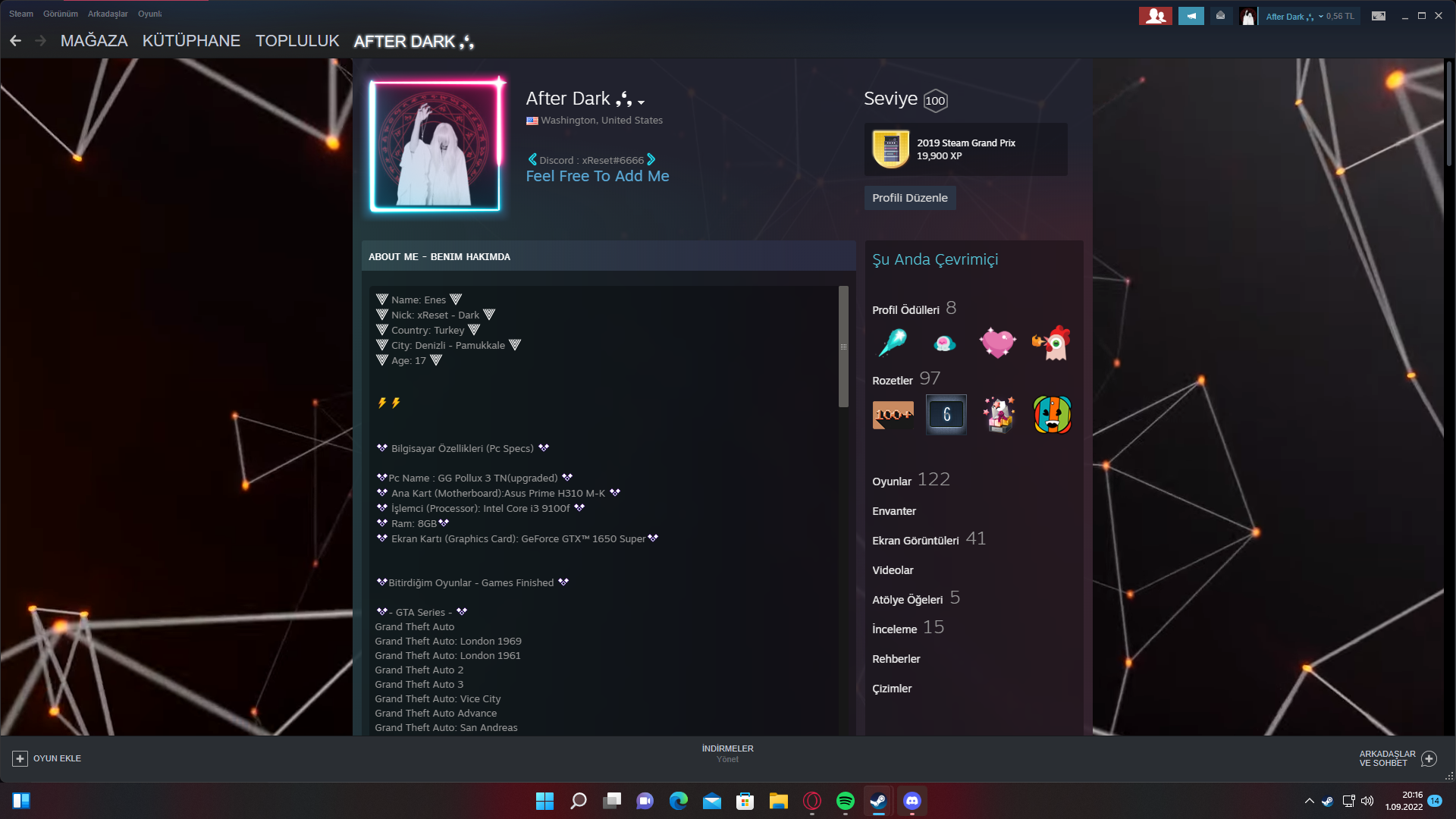Viewport: 1456px width, 819px height.
Task: Open Atölye Öğeleri workshop items link
Action: [916, 598]
